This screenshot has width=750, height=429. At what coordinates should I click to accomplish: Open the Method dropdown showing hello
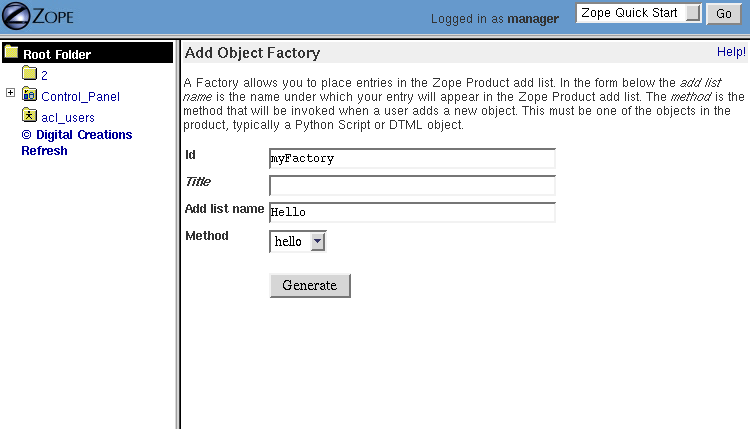[298, 241]
